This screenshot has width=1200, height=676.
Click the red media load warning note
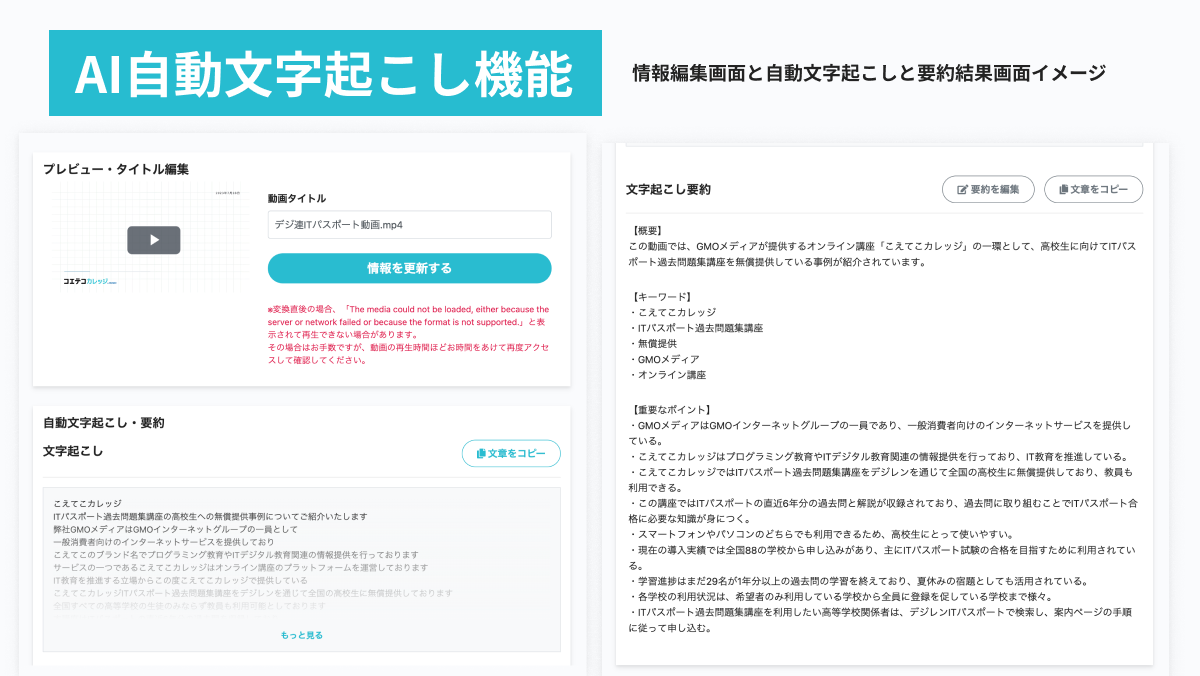(x=408, y=335)
